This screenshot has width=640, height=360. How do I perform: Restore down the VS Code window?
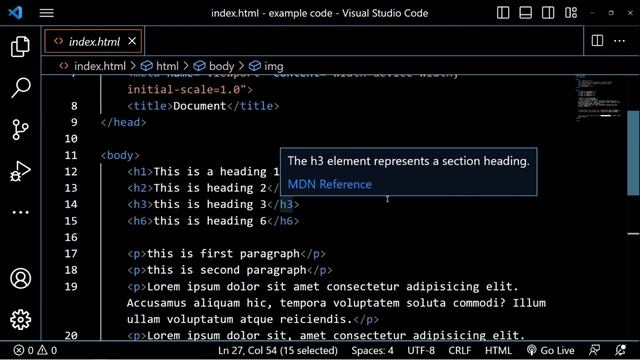(611, 13)
